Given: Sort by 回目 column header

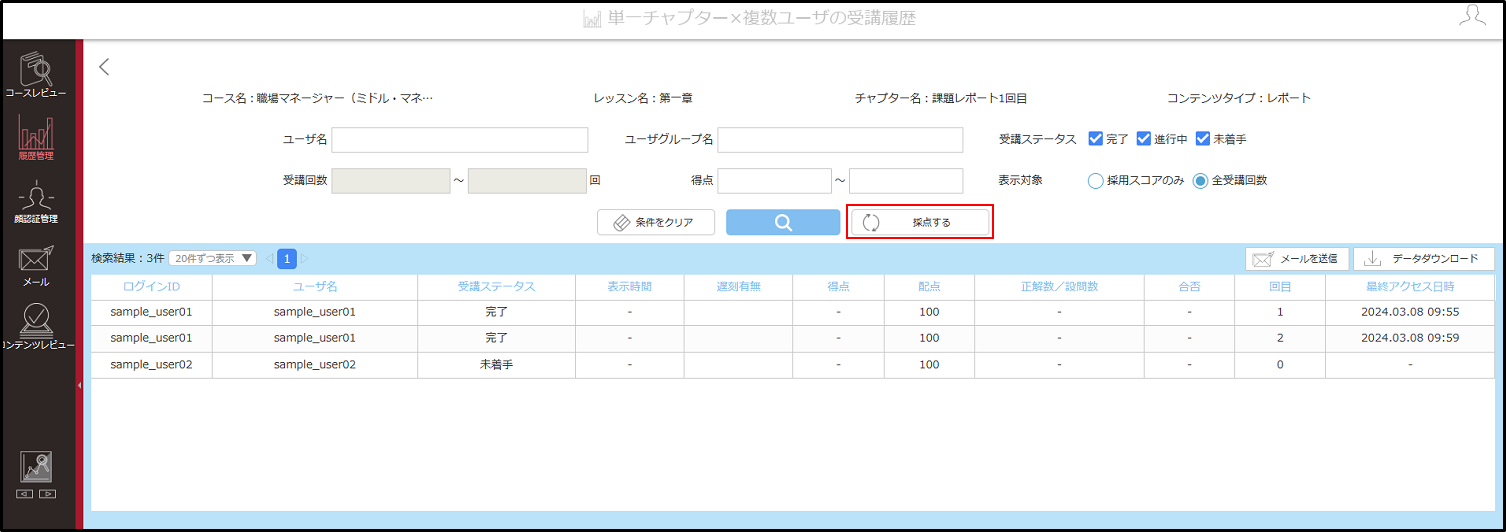Looking at the screenshot, I should [x=1280, y=287].
